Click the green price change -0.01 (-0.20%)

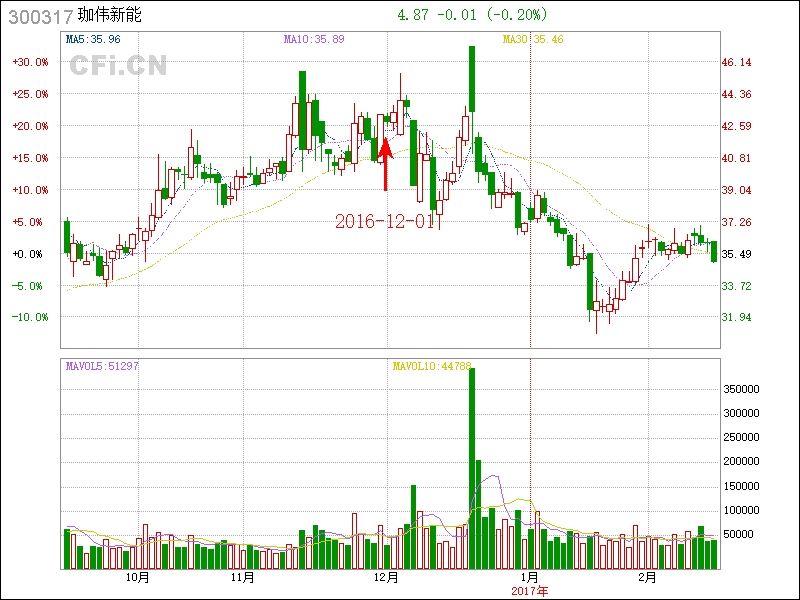(x=499, y=15)
